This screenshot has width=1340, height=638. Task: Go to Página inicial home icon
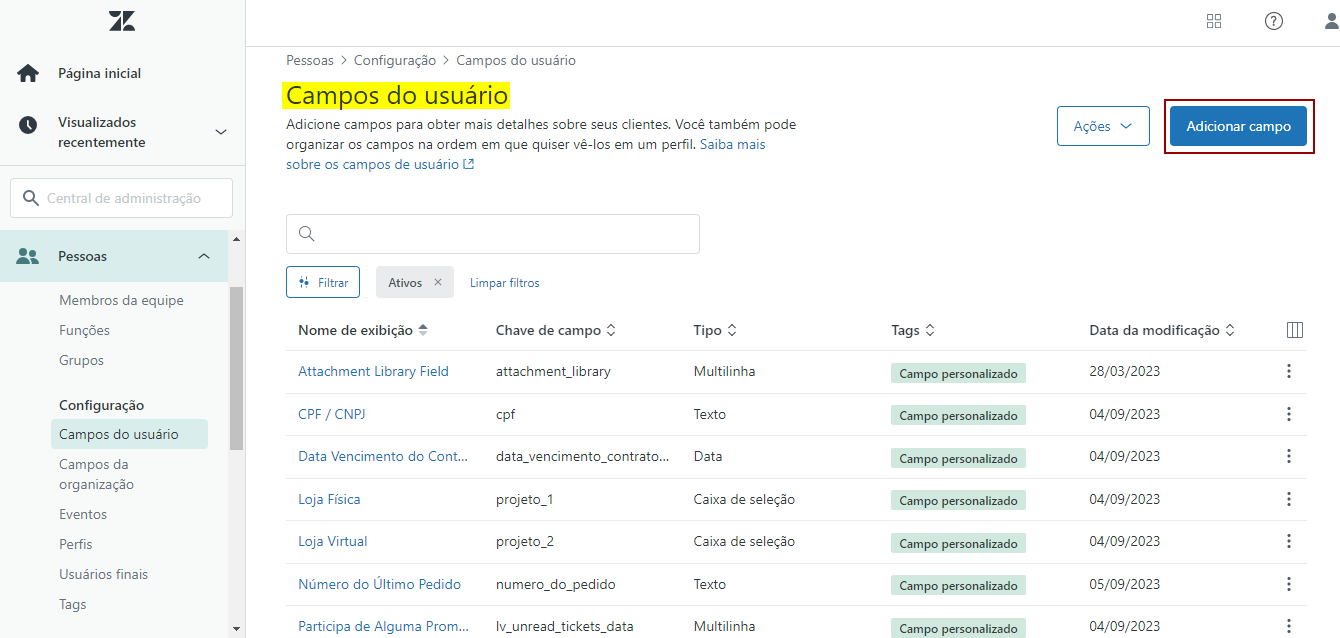click(x=28, y=73)
